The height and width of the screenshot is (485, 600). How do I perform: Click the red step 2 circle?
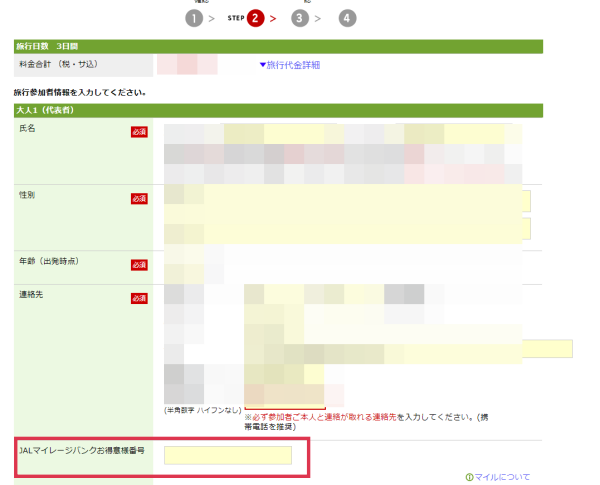coord(255,18)
